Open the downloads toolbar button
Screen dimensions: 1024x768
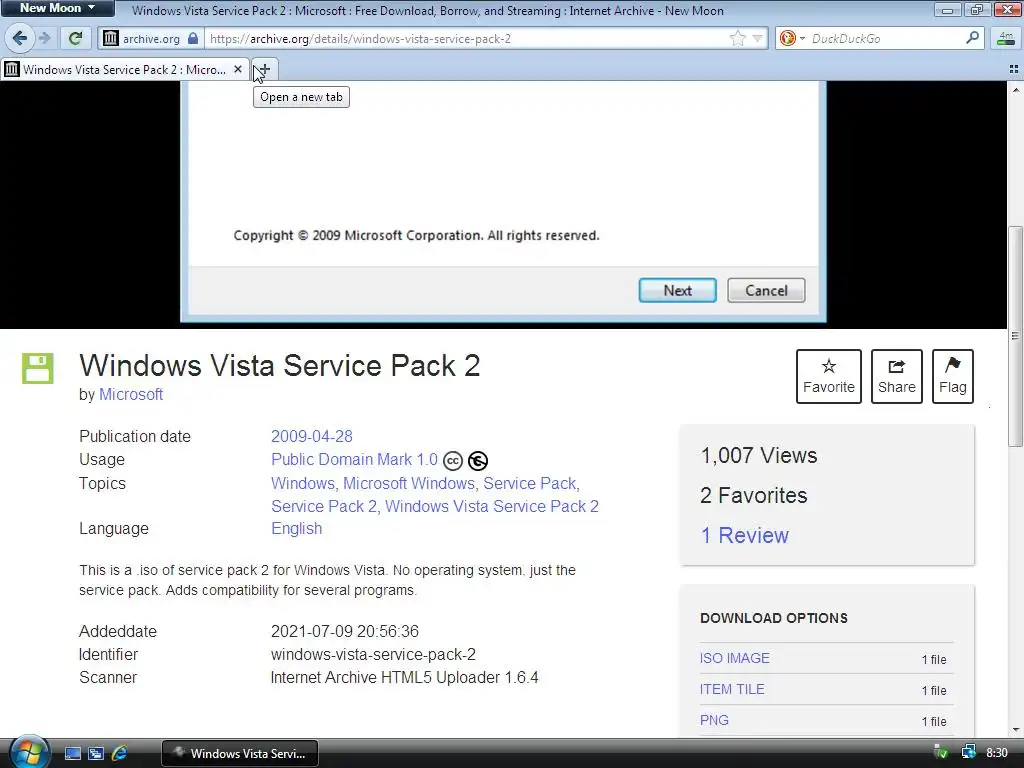(x=1006, y=39)
